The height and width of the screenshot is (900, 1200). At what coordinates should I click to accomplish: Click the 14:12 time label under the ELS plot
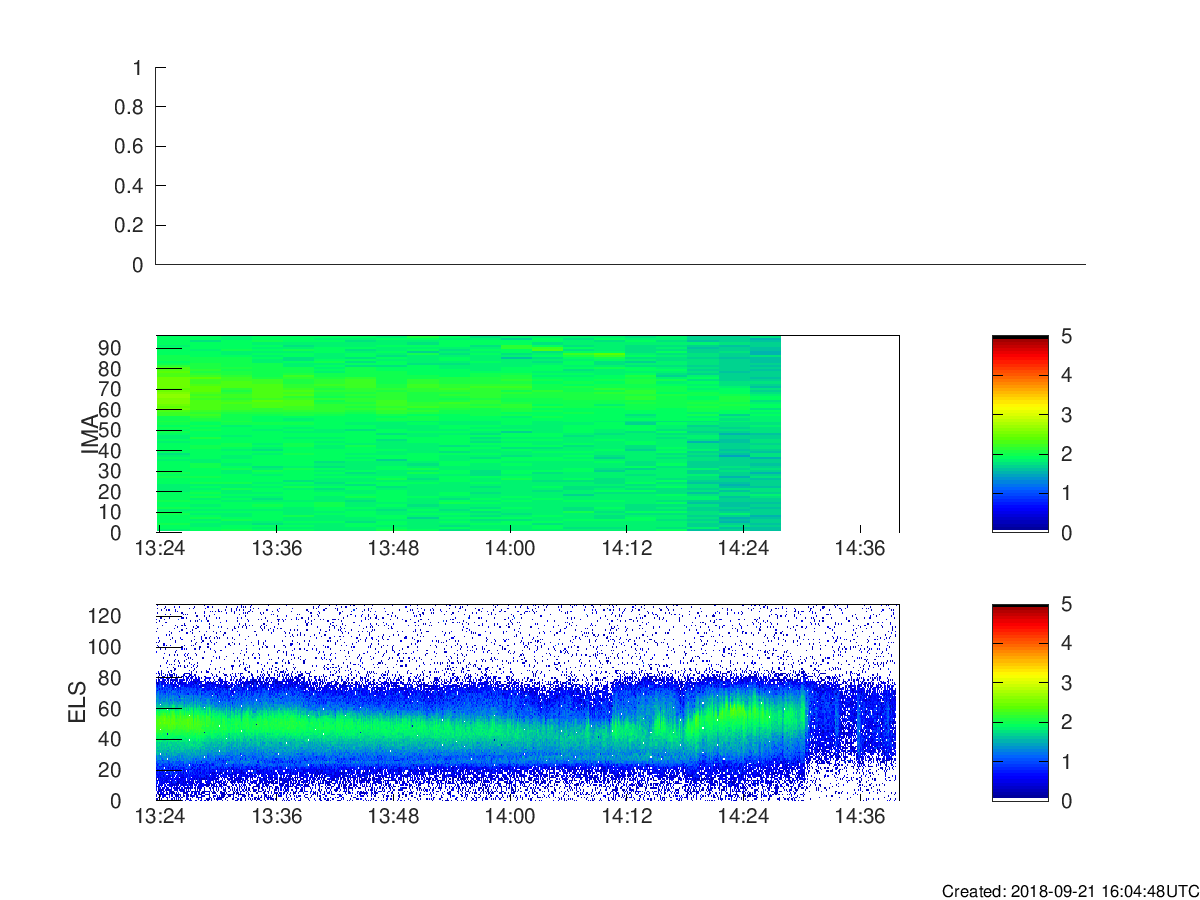pyautogui.click(x=626, y=817)
